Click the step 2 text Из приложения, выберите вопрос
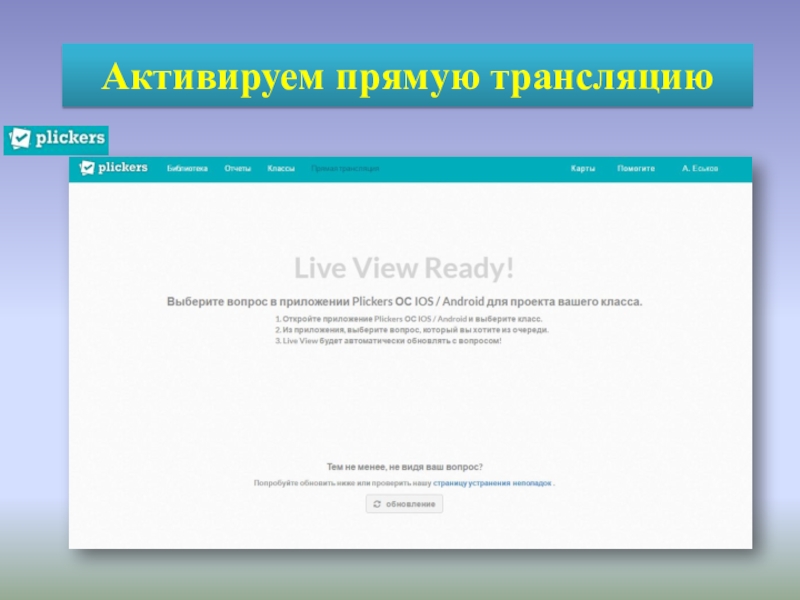 pos(411,330)
